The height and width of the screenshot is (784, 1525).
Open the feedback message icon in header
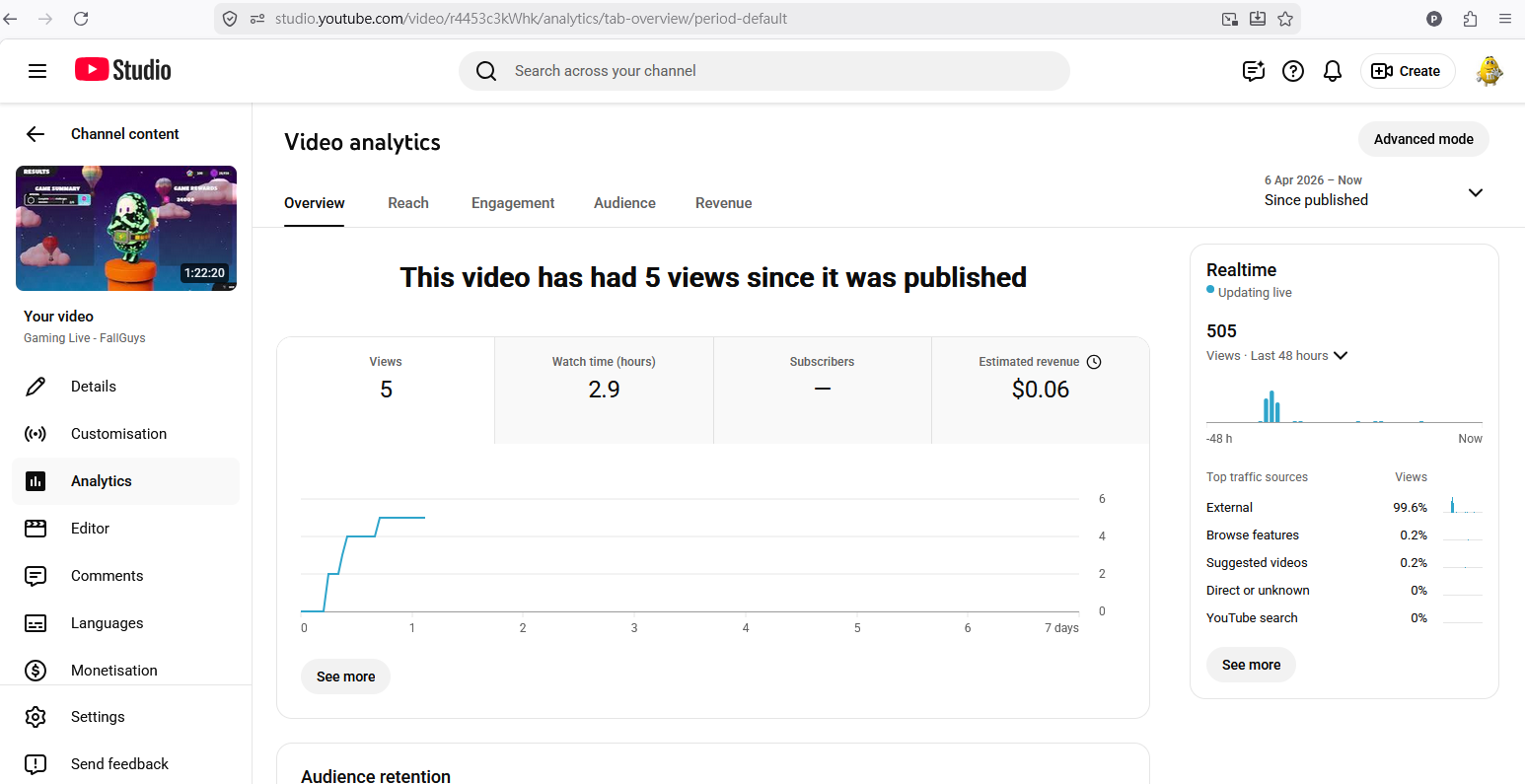coord(1253,71)
